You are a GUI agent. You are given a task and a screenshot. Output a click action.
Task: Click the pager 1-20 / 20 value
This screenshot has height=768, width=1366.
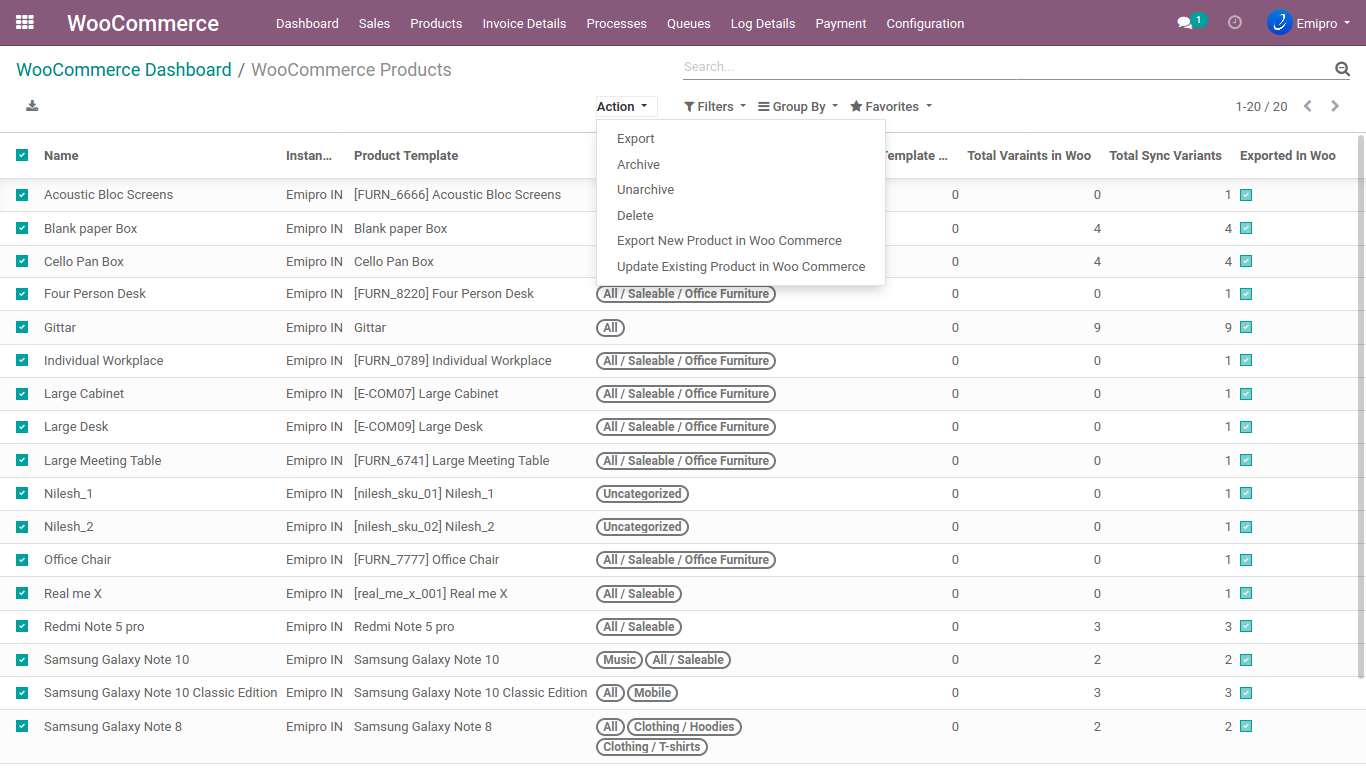coord(1261,107)
